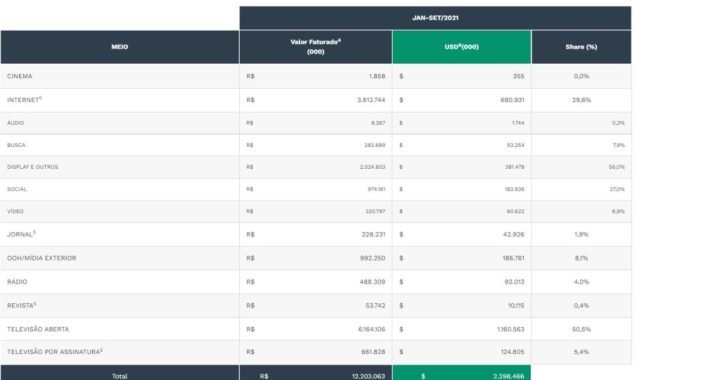Click the TELEVISÃO POR ASSINATURA row label
Image resolution: width=720 pixels, height=380 pixels.
(55, 352)
